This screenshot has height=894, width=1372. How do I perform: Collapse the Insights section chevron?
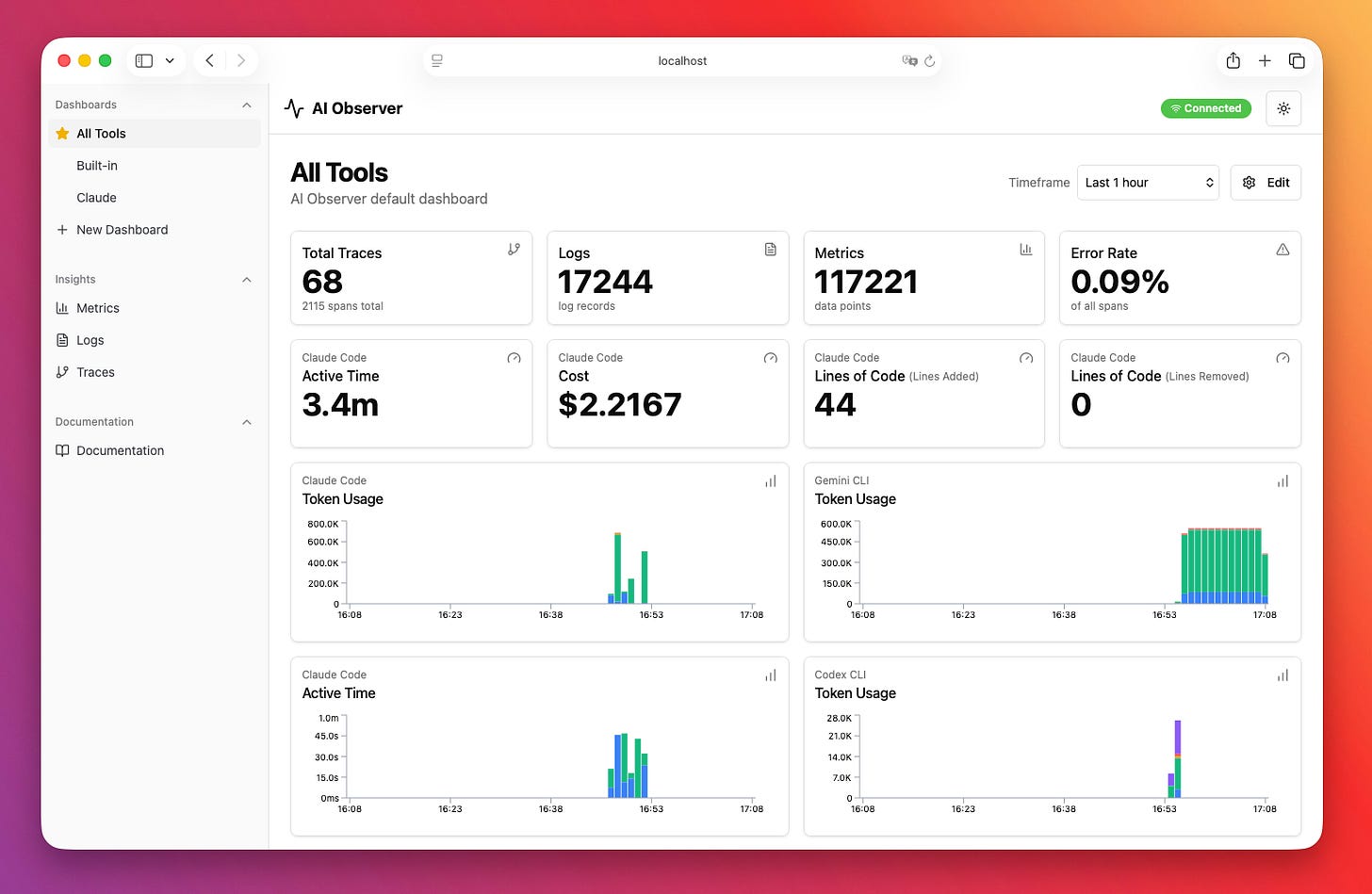pos(246,279)
